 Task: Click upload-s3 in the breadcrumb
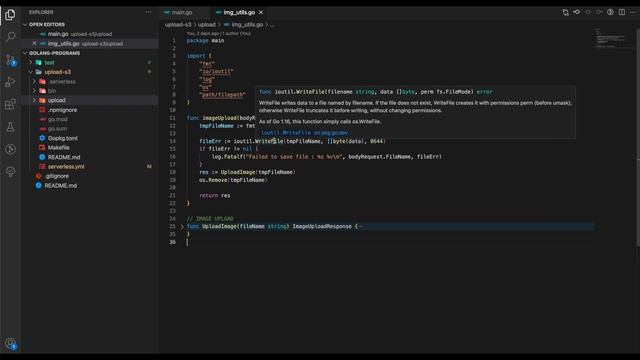[x=178, y=24]
